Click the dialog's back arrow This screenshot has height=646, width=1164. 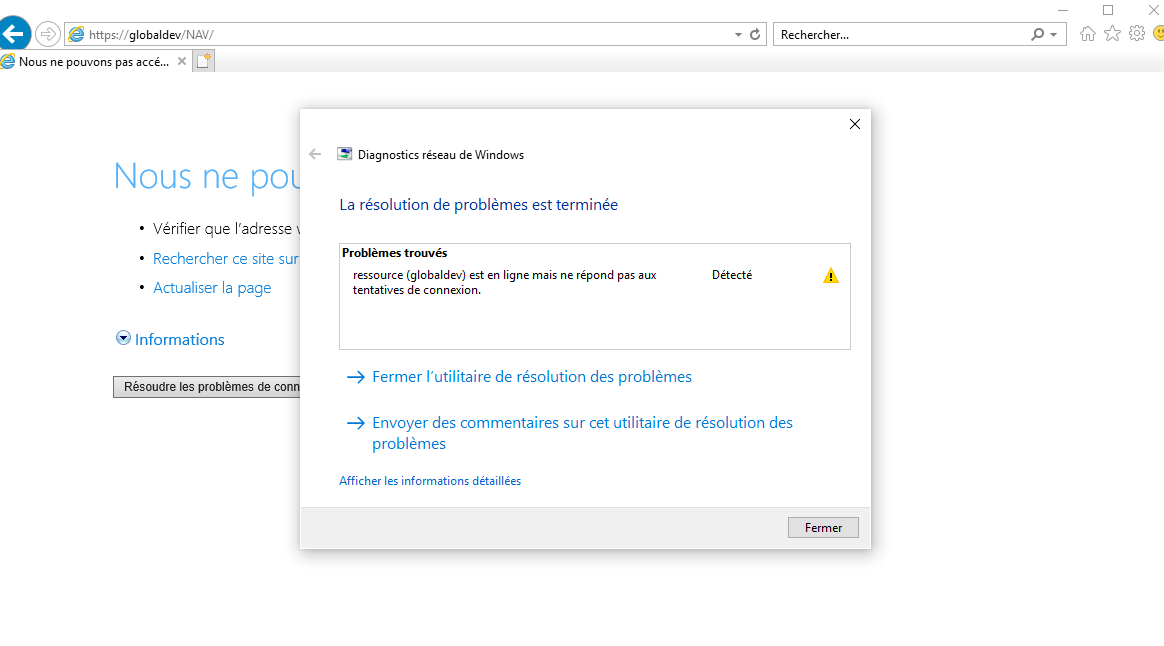pos(315,154)
